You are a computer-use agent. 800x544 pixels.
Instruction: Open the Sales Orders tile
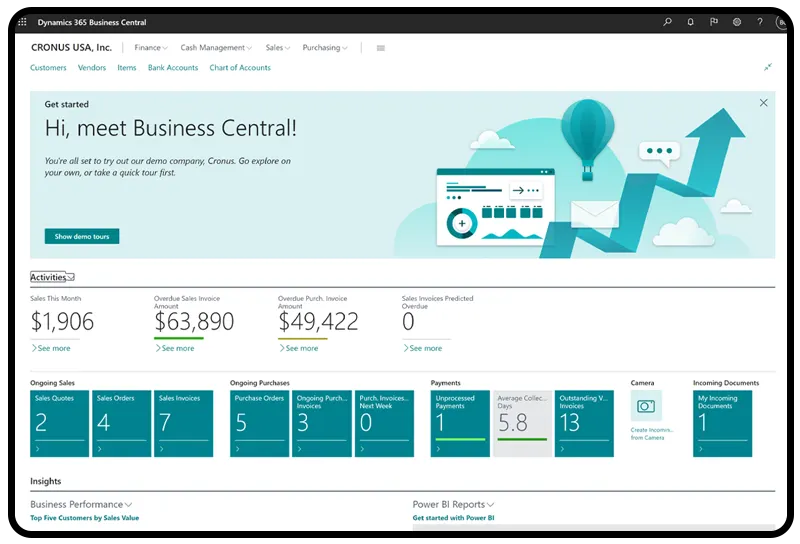pyautogui.click(x=121, y=423)
